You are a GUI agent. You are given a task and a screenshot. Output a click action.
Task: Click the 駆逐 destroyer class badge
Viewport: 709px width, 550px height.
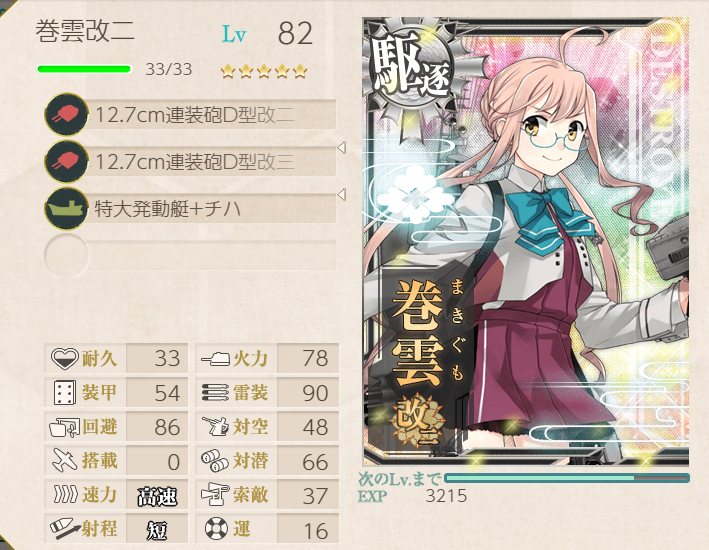click(411, 68)
